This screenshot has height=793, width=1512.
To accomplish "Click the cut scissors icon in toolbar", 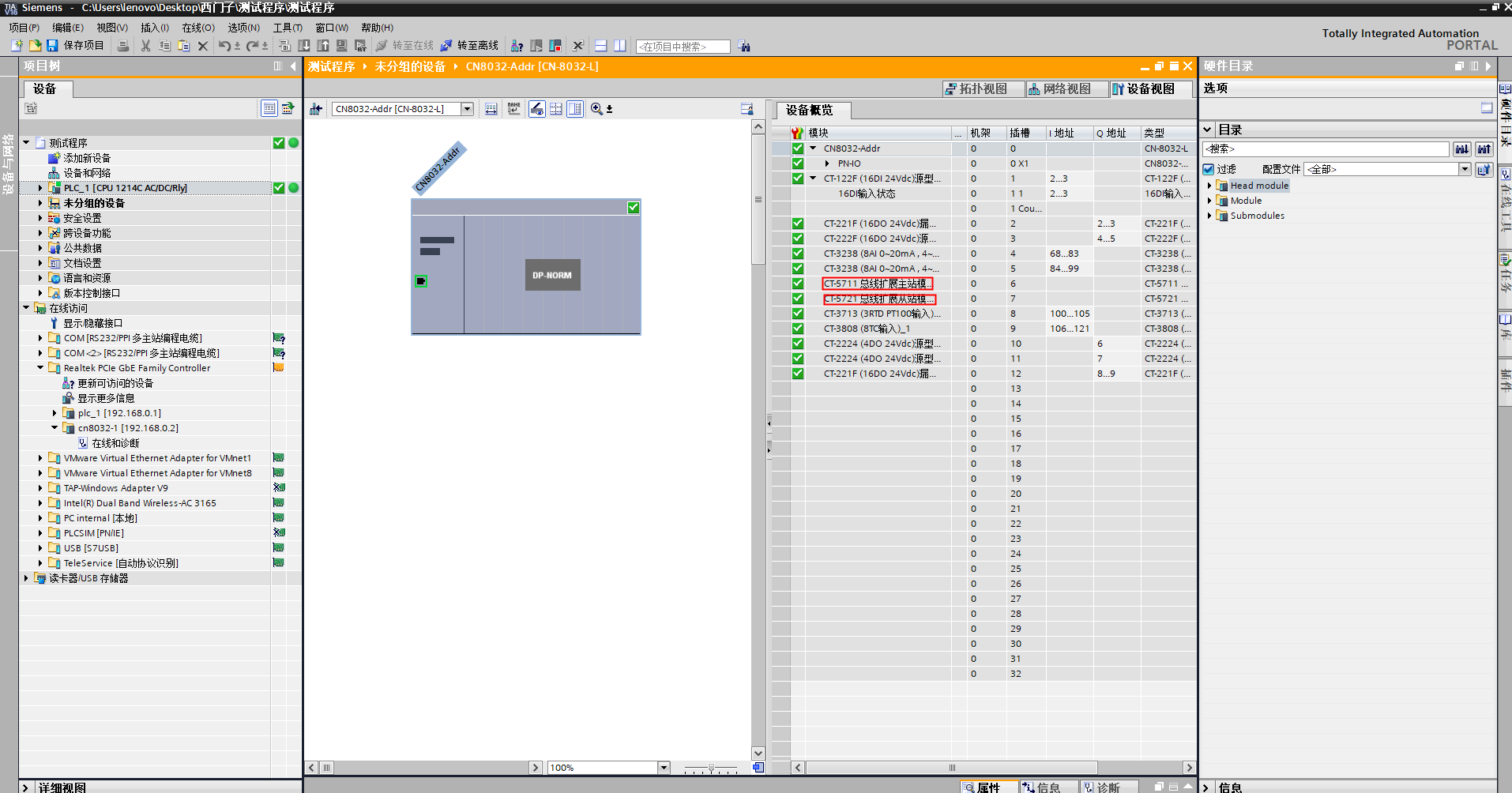I will 145,46.
